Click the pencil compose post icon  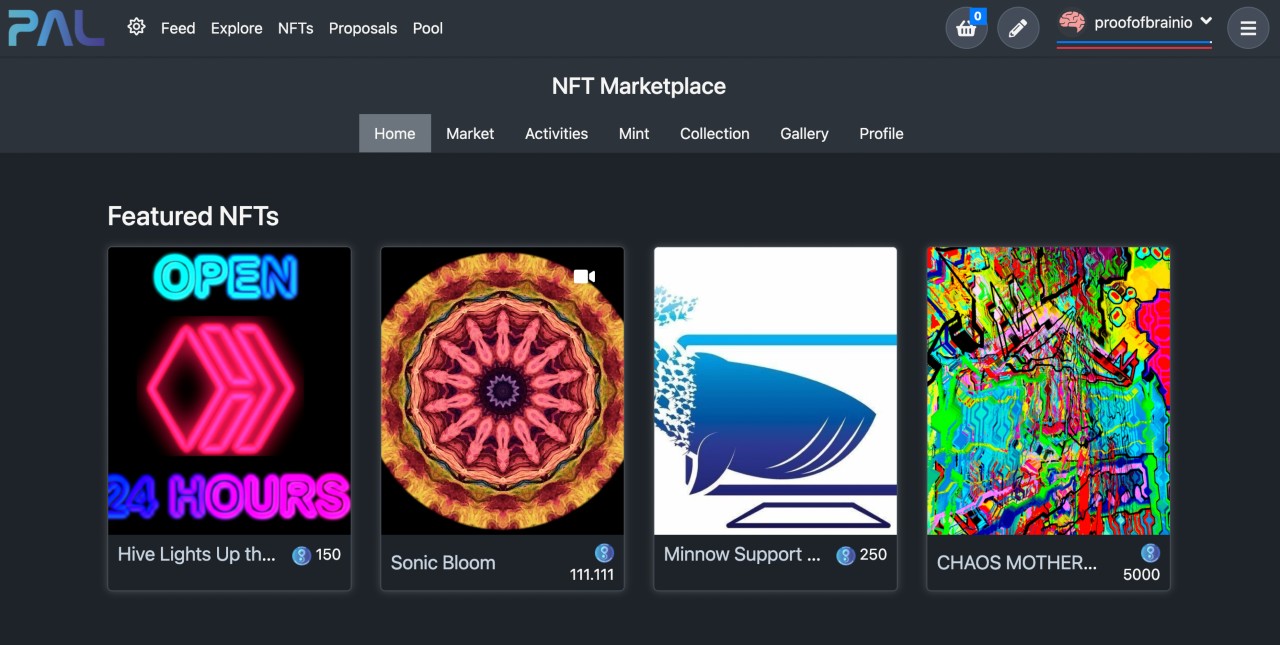[x=1018, y=28]
